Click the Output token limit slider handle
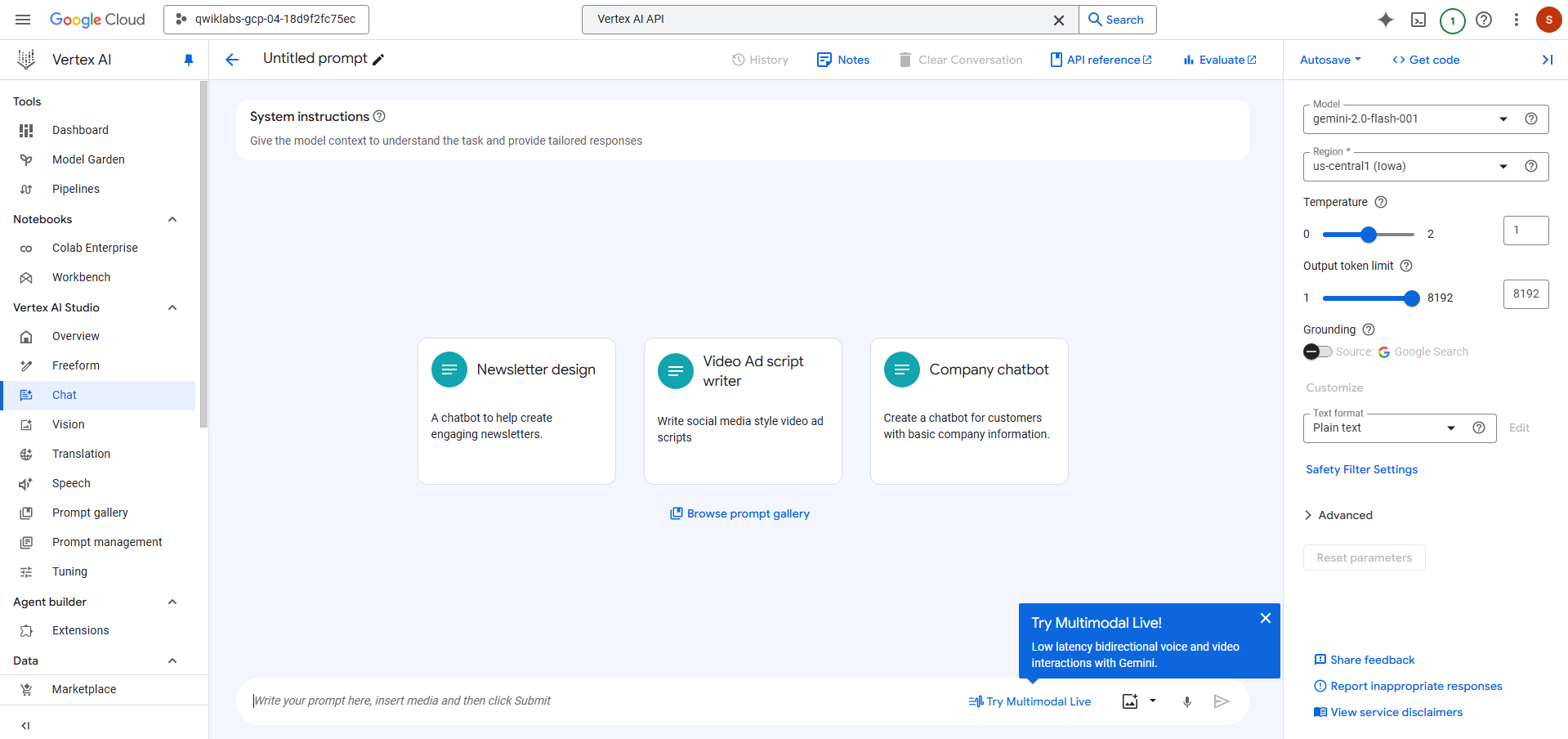The height and width of the screenshot is (739, 1568). pyautogui.click(x=1412, y=298)
